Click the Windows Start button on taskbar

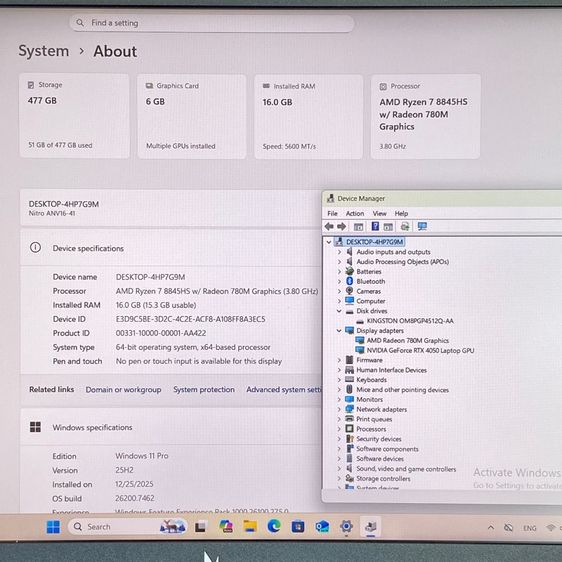(x=53, y=527)
